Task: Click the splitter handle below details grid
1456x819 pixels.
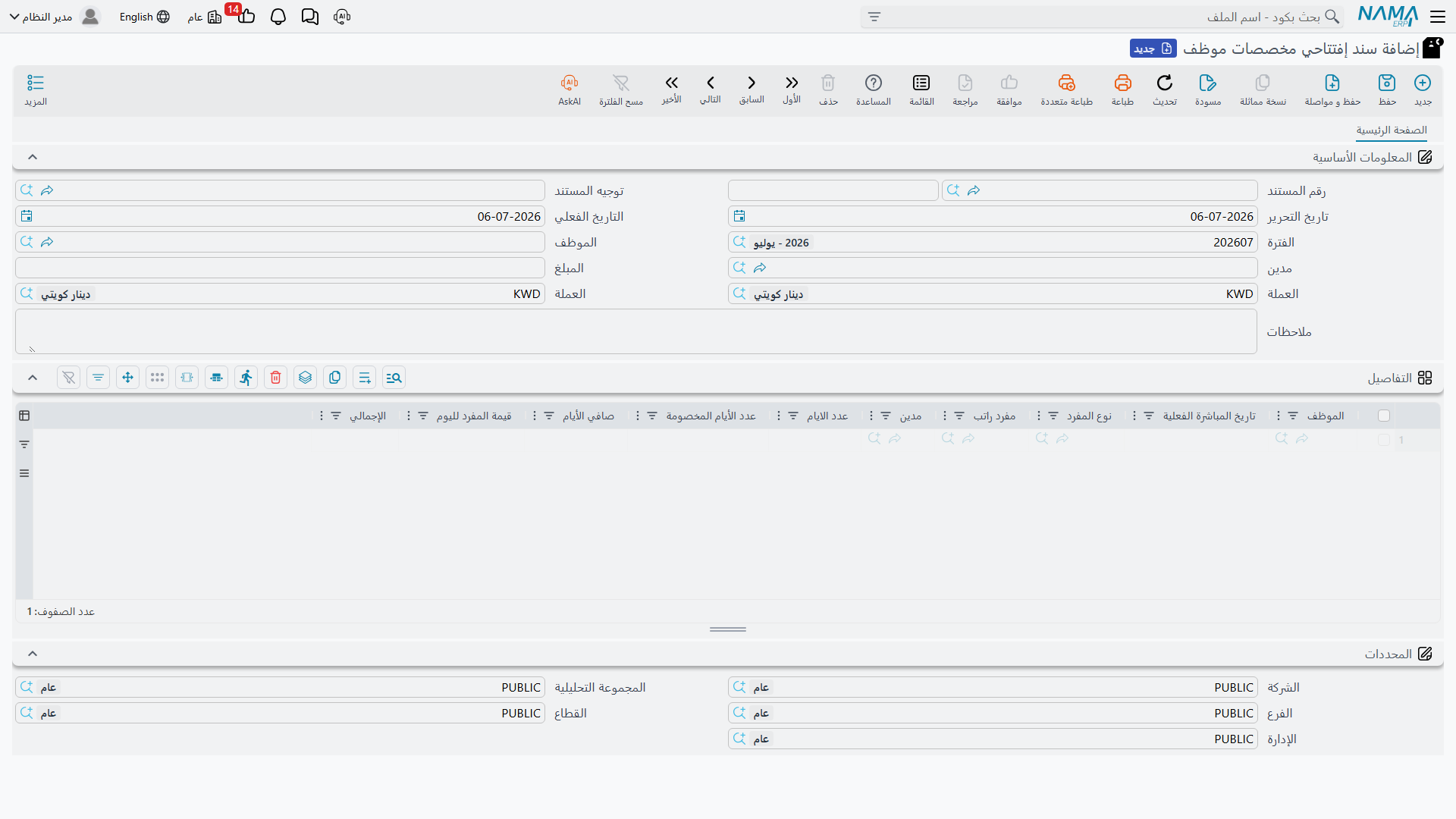Action: (728, 629)
